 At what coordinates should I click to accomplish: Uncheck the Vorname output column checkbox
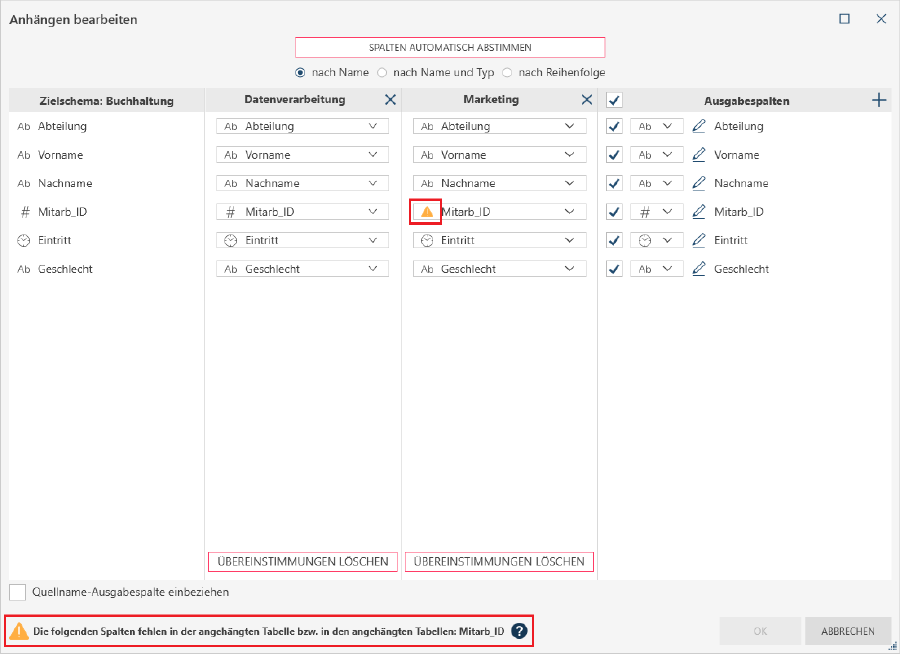point(615,155)
